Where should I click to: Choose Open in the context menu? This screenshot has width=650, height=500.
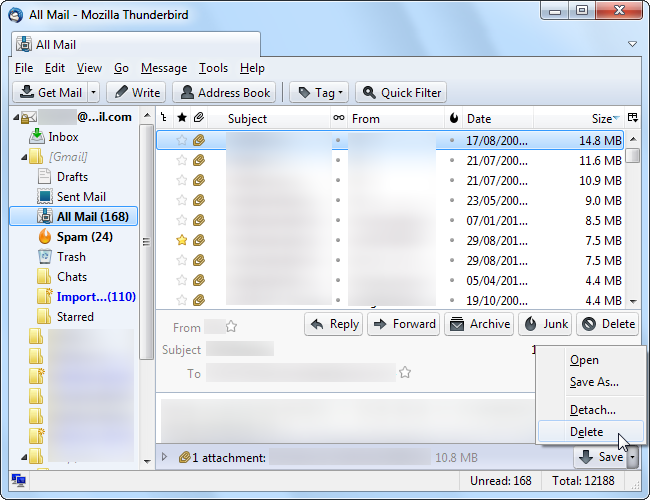tap(591, 360)
